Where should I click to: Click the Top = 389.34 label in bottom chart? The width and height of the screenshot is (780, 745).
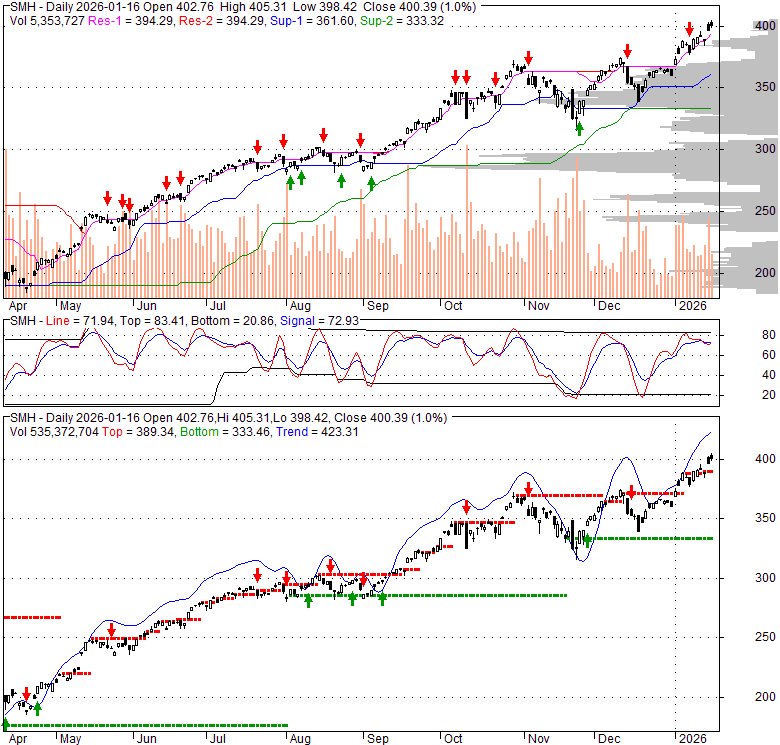click(138, 432)
